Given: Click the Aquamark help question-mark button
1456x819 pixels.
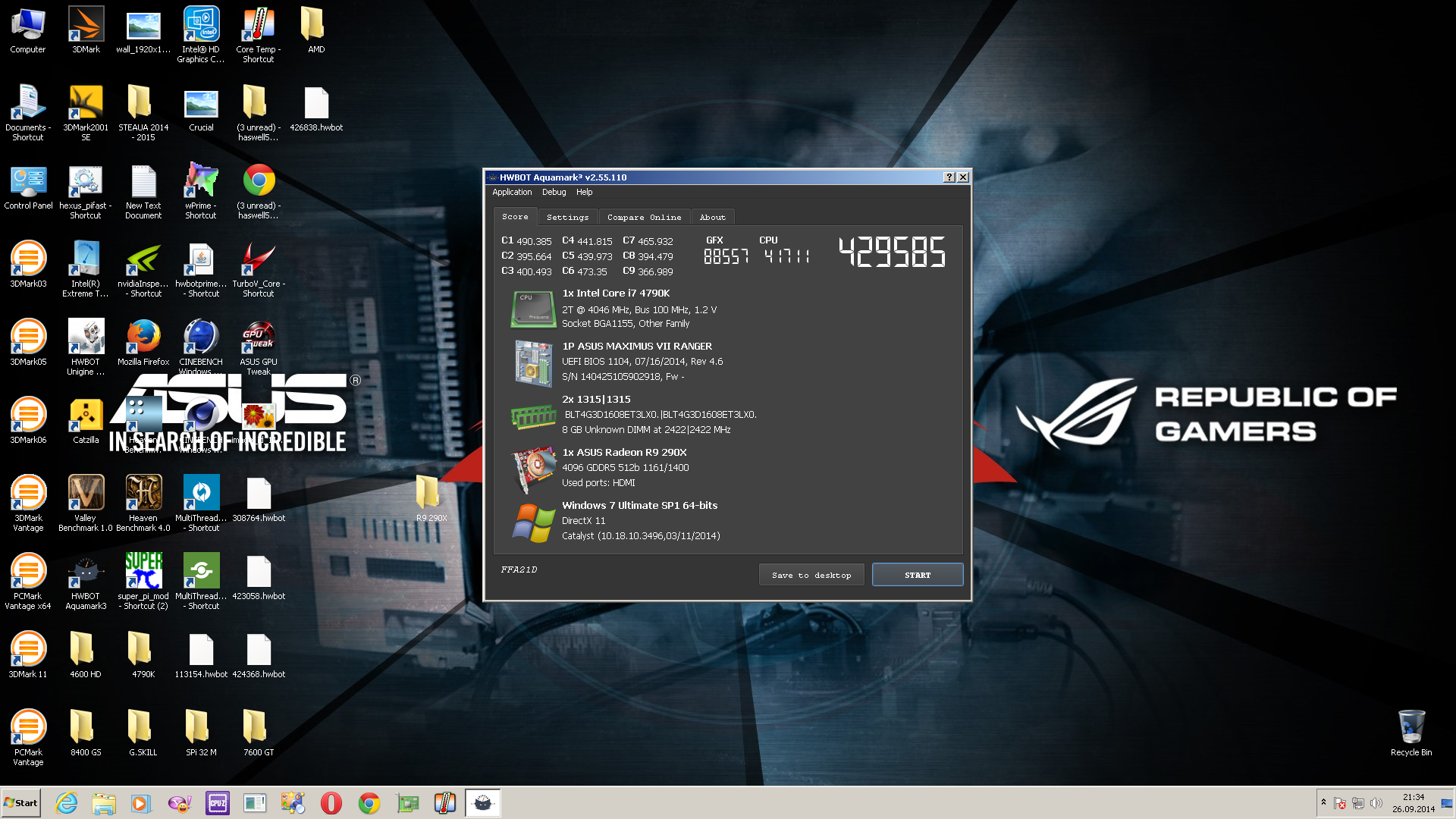Looking at the screenshot, I should click(x=949, y=177).
